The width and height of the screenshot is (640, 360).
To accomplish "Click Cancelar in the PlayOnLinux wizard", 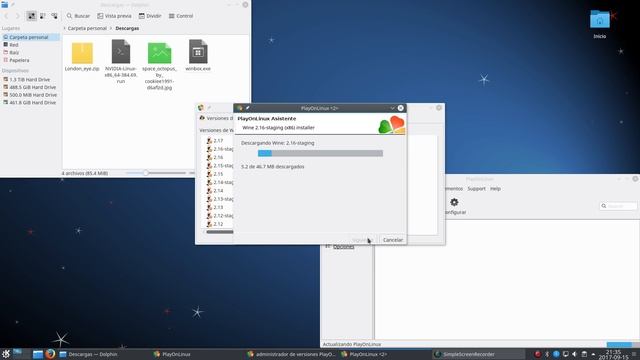I will pos(393,240).
